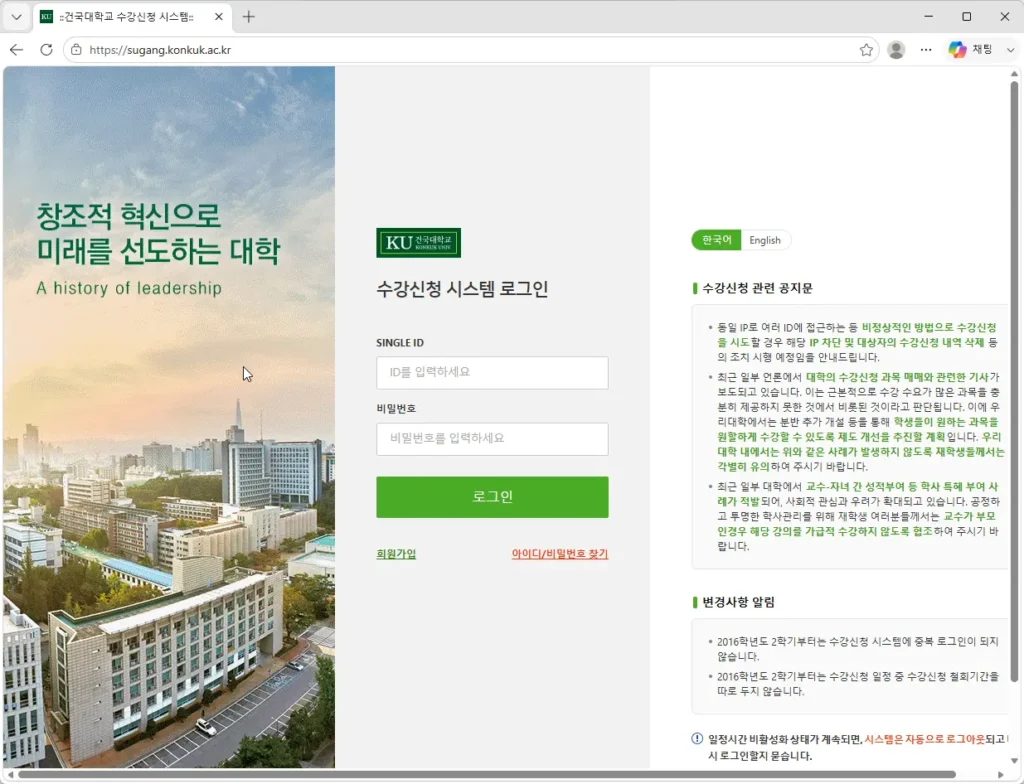1024x784 pixels.
Task: Click the scroll-right arrow of horizontal scrollbar
Action: [1000, 775]
